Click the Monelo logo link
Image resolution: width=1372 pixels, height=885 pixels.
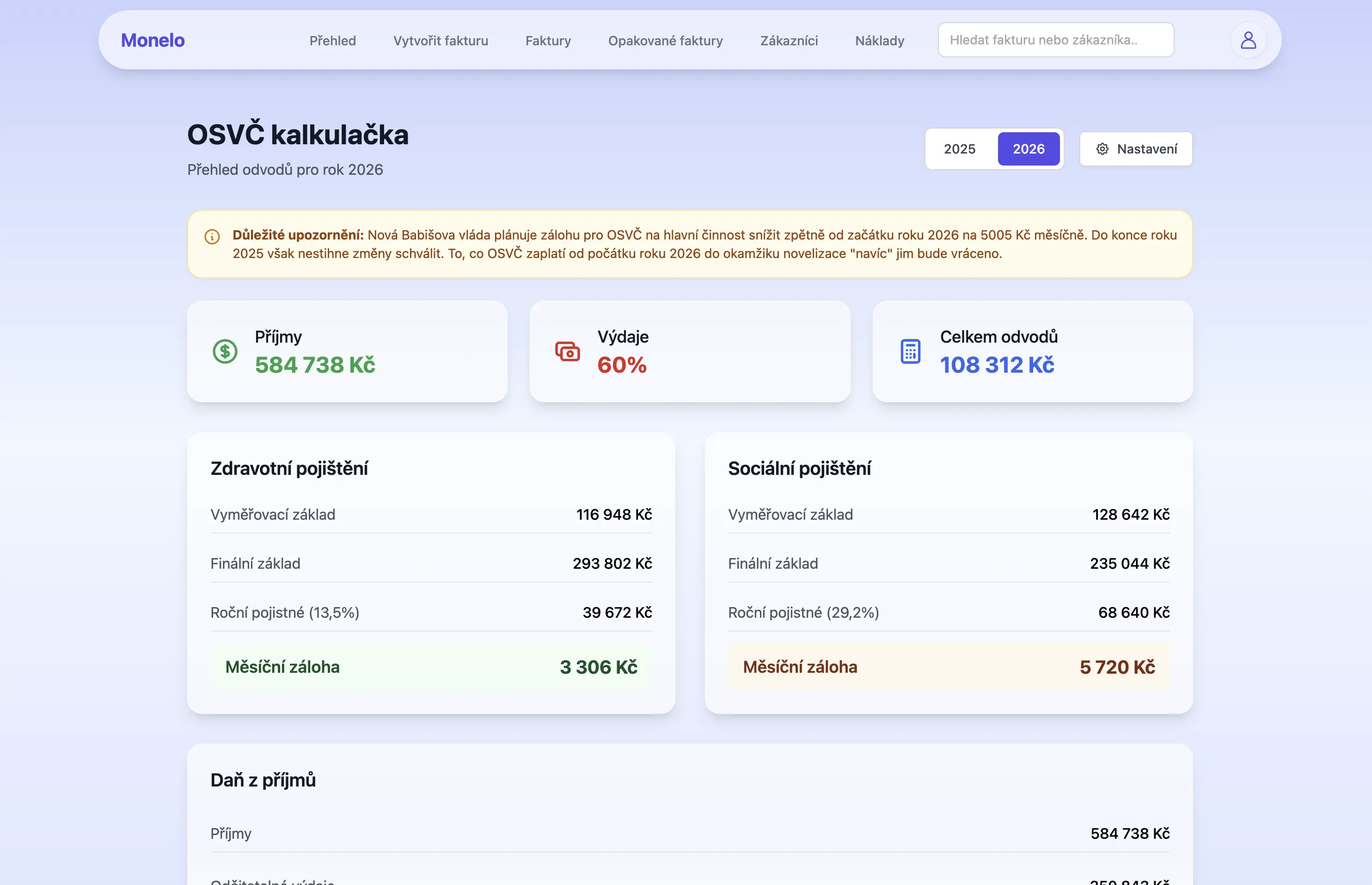coord(153,40)
